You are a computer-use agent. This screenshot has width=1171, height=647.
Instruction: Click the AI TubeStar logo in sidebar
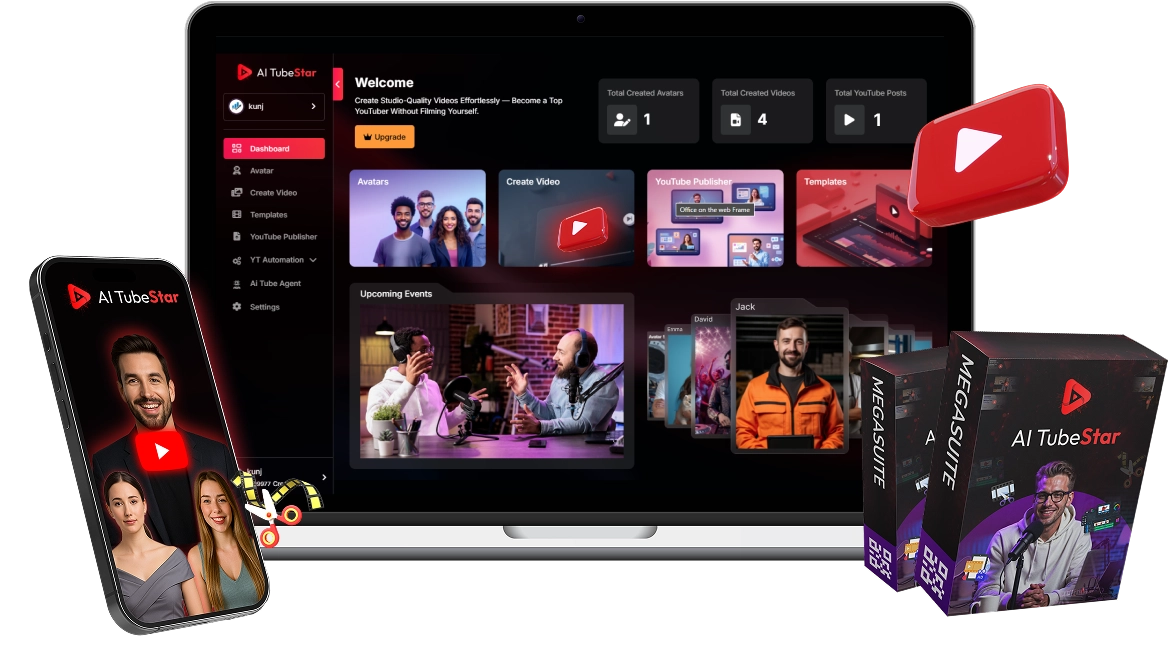[275, 72]
